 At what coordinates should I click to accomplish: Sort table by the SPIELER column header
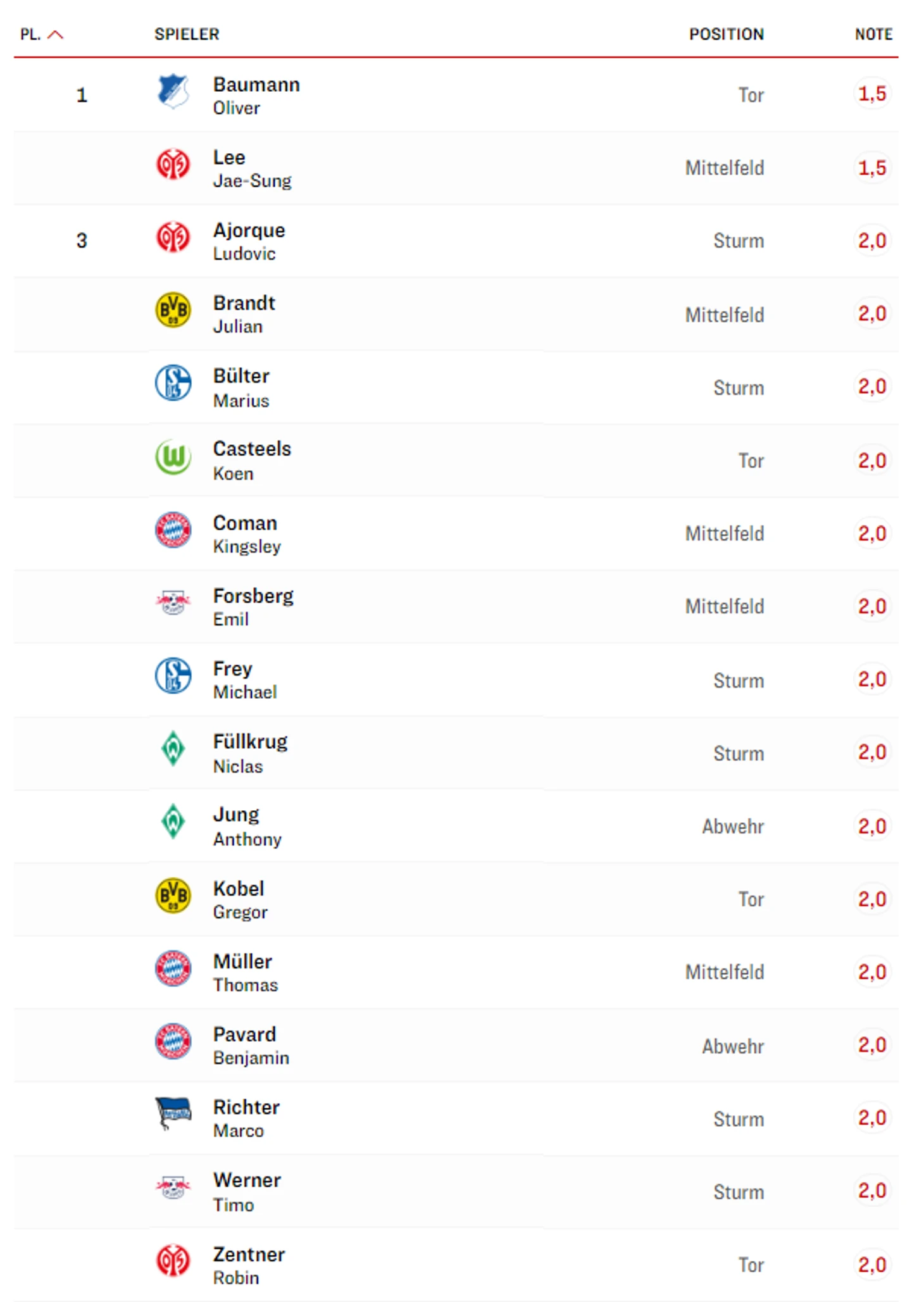(187, 34)
